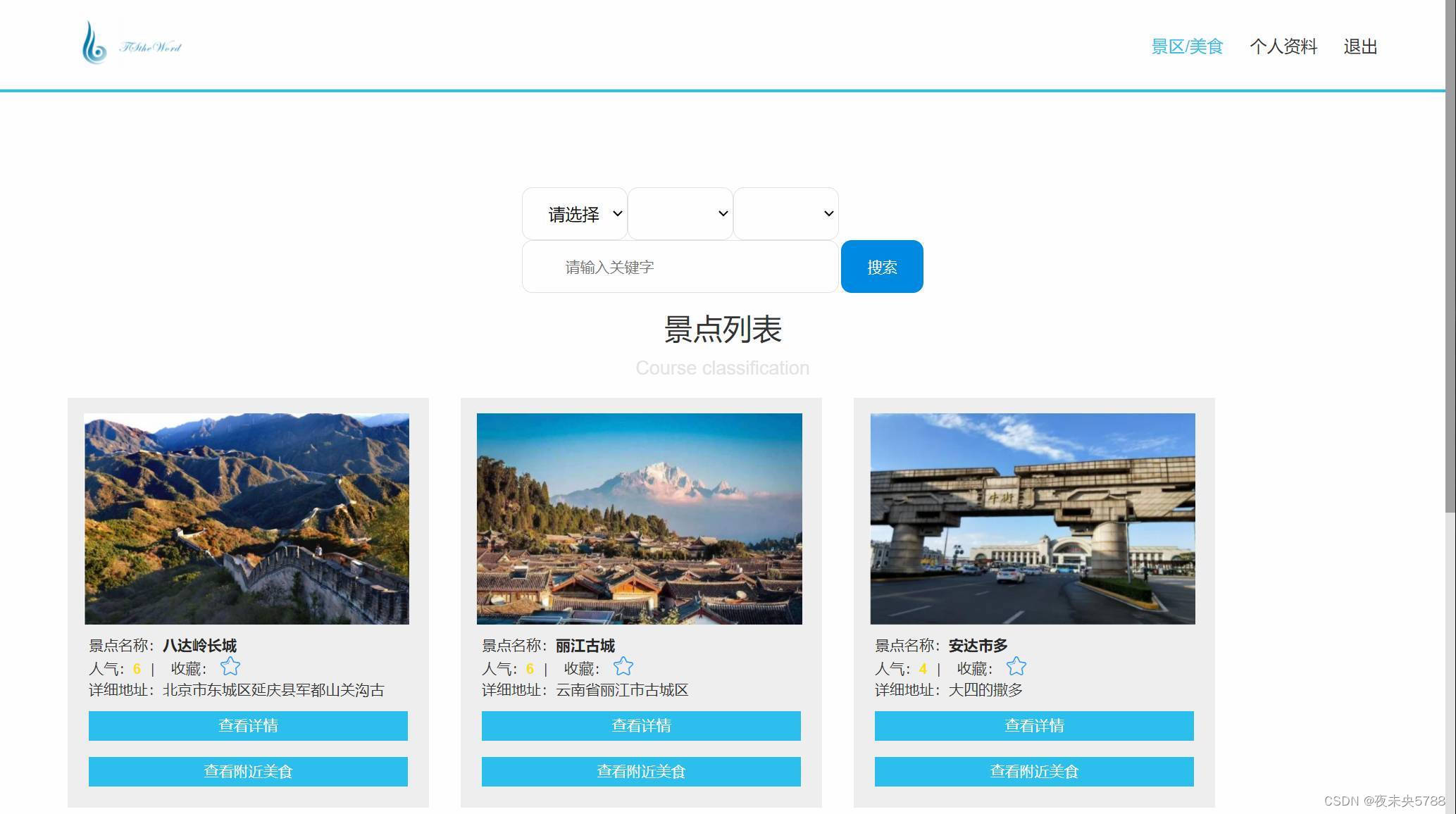The width and height of the screenshot is (1456, 814).
Task: Open the Lijiang old town photo
Action: [640, 519]
